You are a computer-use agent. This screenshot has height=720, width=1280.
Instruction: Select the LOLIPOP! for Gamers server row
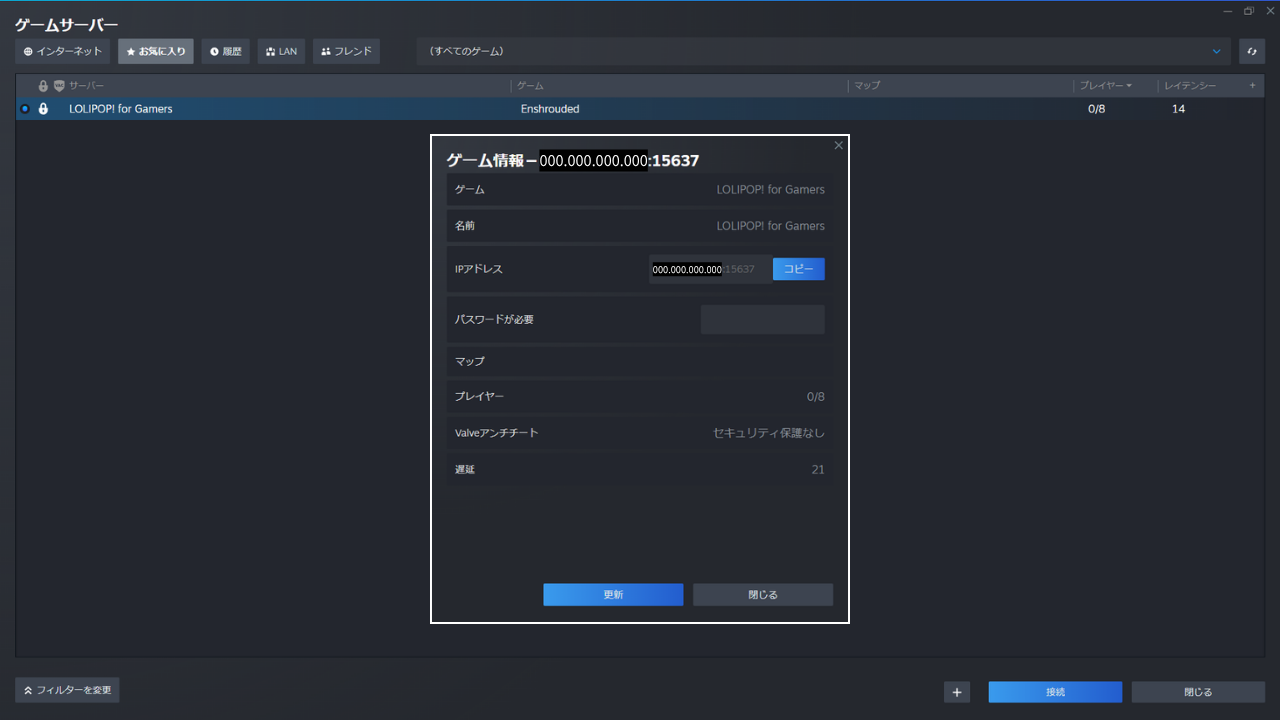(640, 109)
